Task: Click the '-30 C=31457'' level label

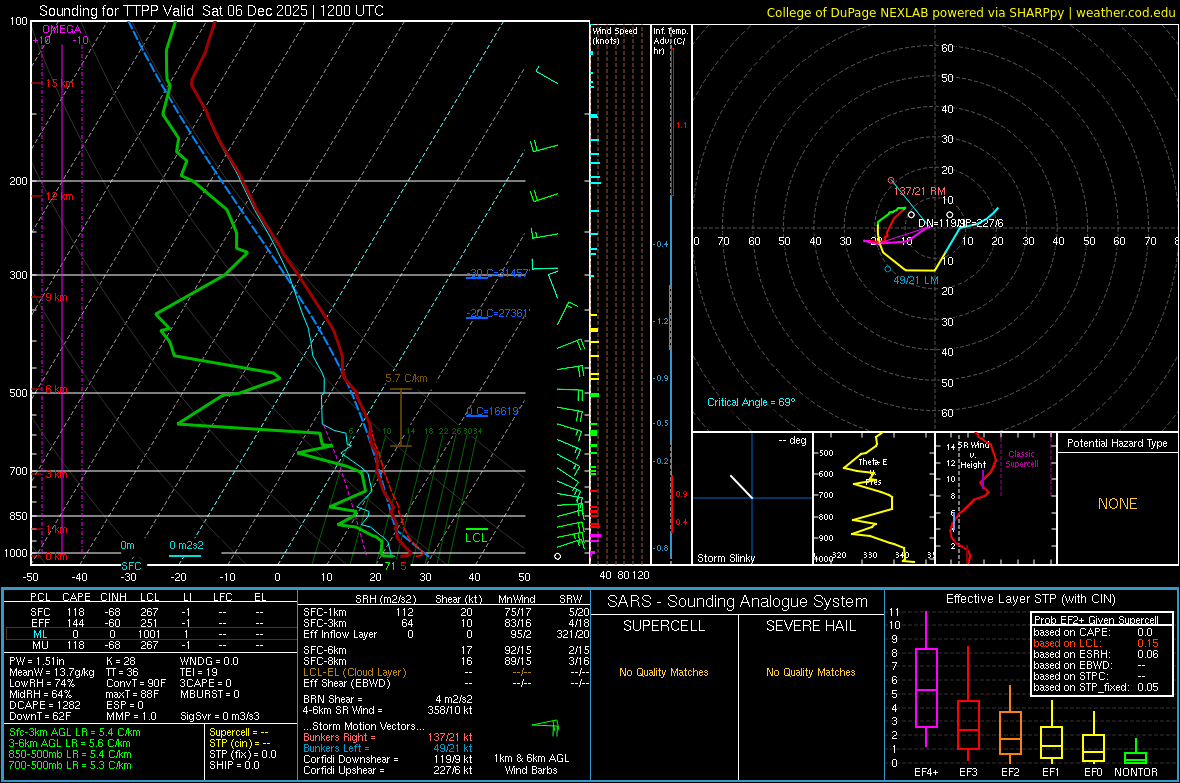Action: [x=497, y=273]
